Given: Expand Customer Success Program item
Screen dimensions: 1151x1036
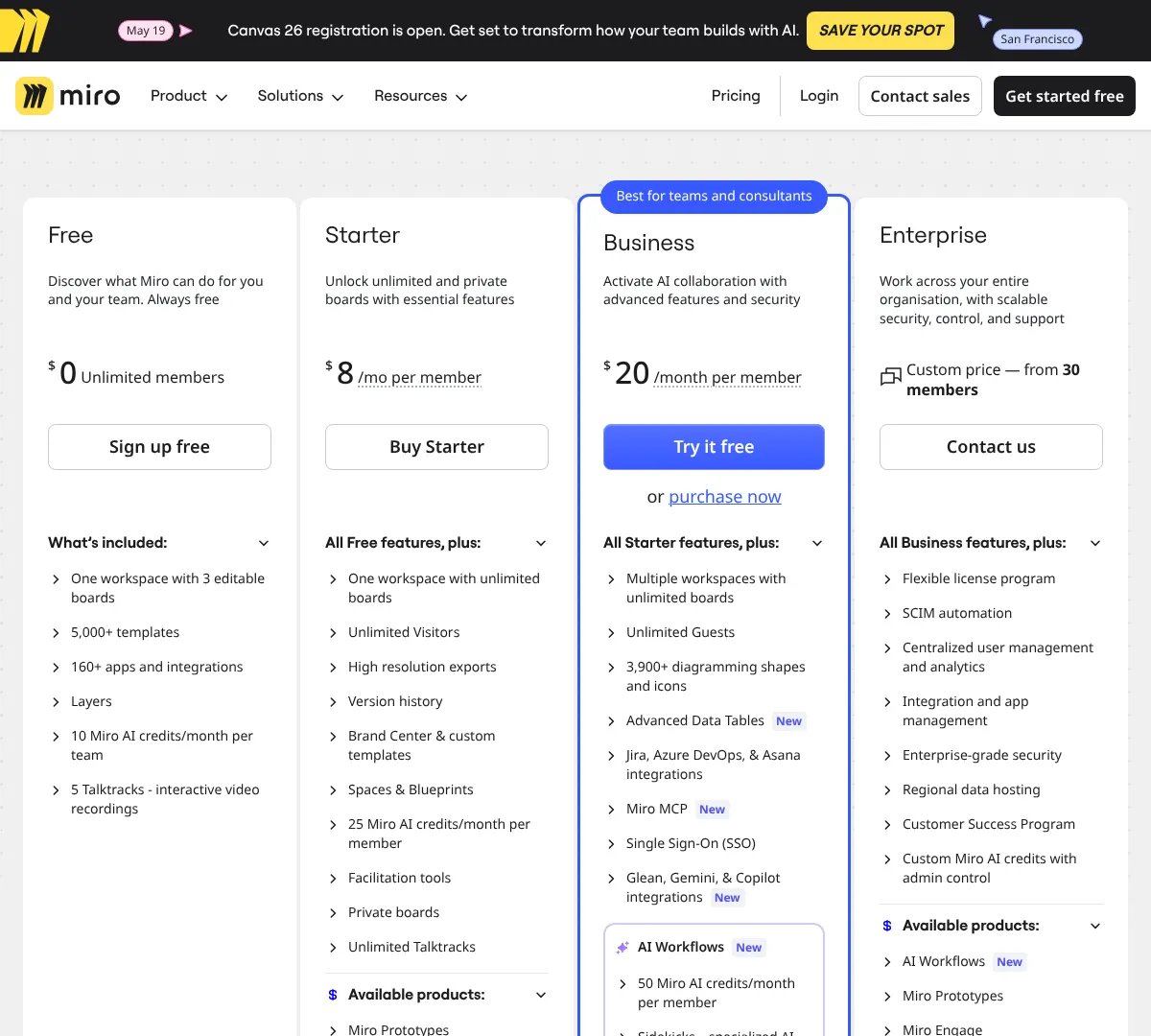Looking at the screenshot, I should pos(991,824).
